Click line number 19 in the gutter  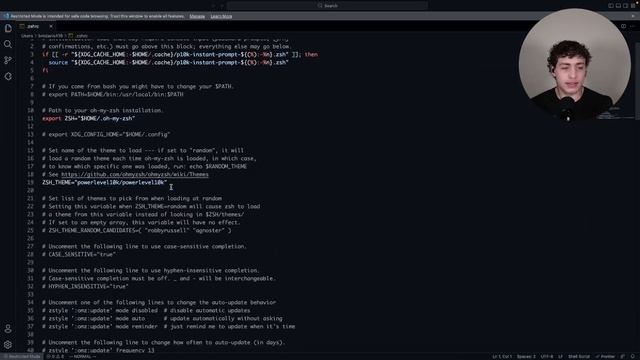pos(31,182)
